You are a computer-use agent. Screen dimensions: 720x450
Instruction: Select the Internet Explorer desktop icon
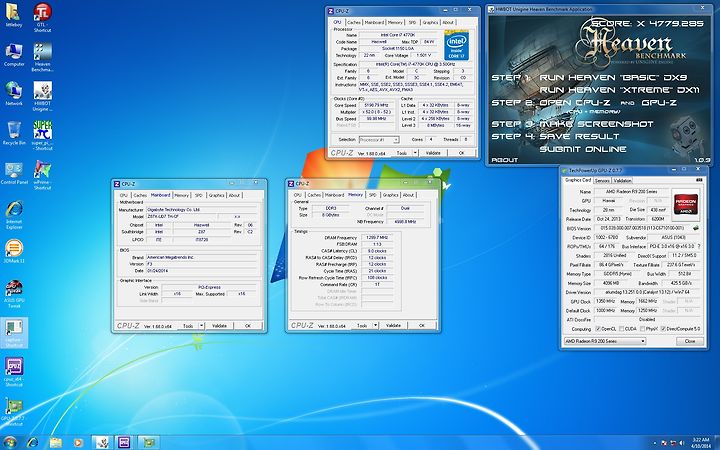point(14,215)
